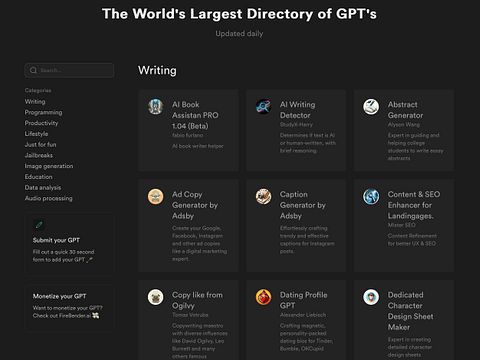Open the Submit your GPT card
Viewport: 480px width, 360px height.
70,243
